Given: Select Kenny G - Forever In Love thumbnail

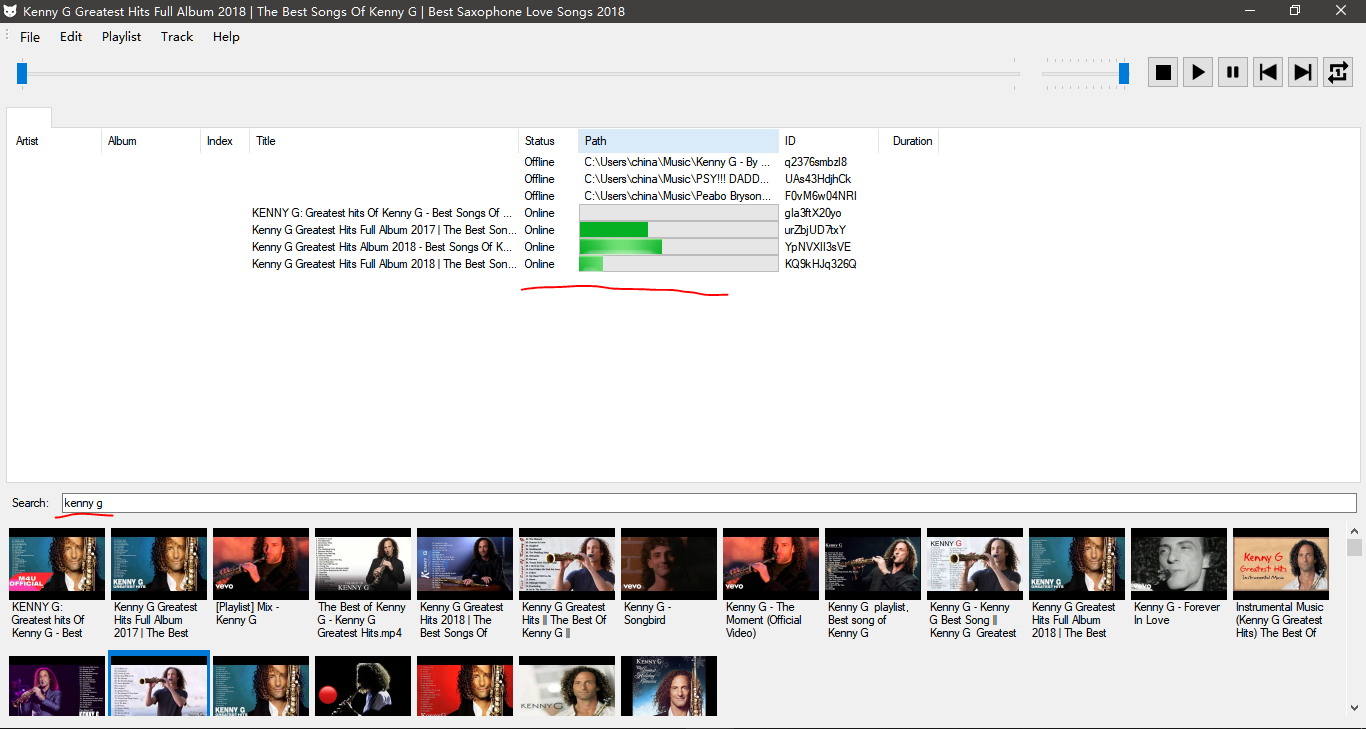Looking at the screenshot, I should point(1179,563).
